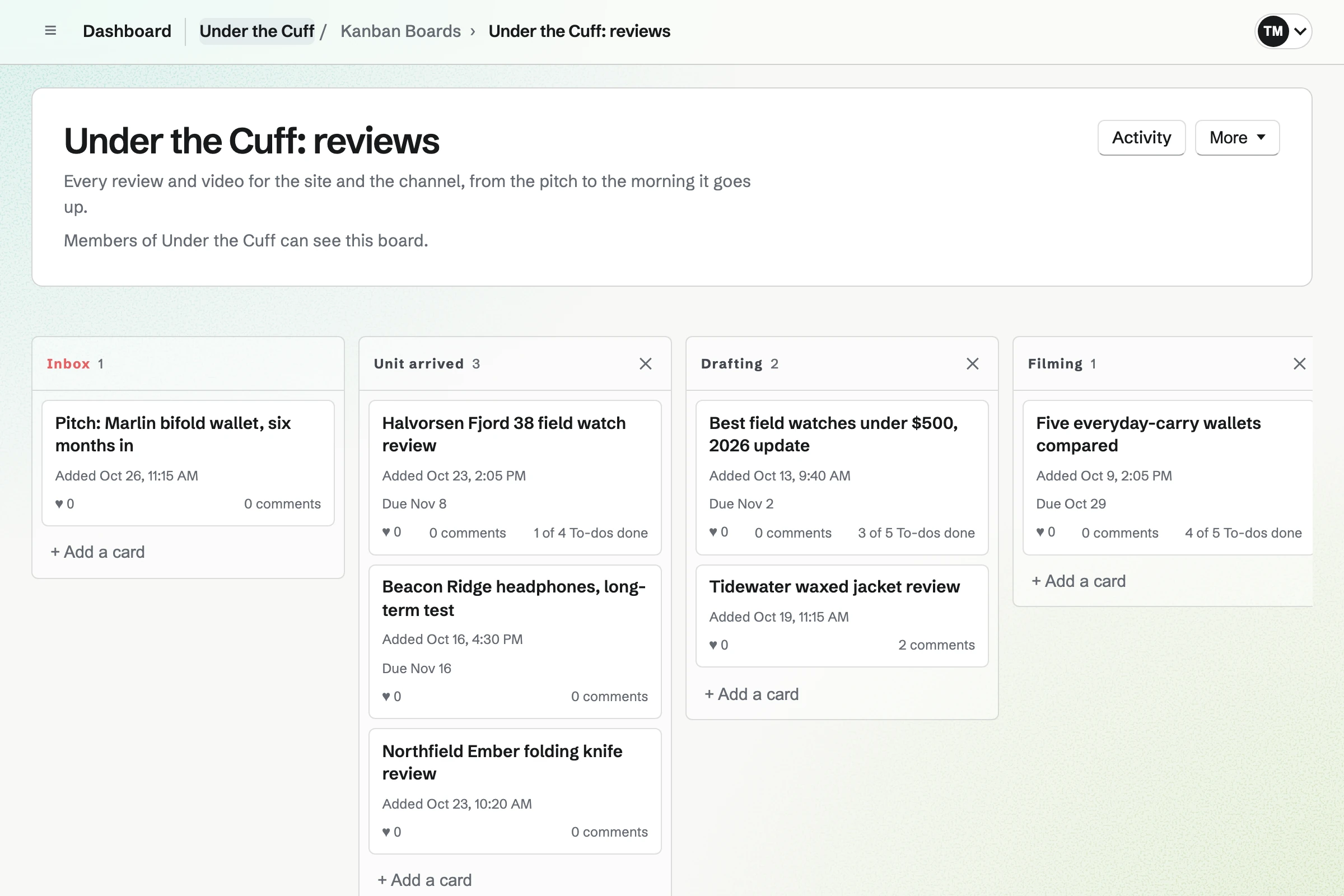Image resolution: width=1344 pixels, height=896 pixels.
Task: Like the Marlin bifold wallet pitch card
Action: pyautogui.click(x=64, y=504)
